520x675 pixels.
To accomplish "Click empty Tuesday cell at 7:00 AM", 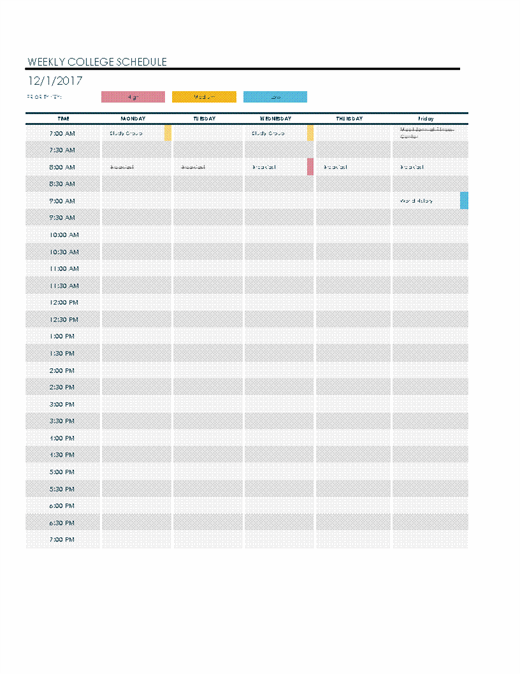I will pyautogui.click(x=208, y=133).
